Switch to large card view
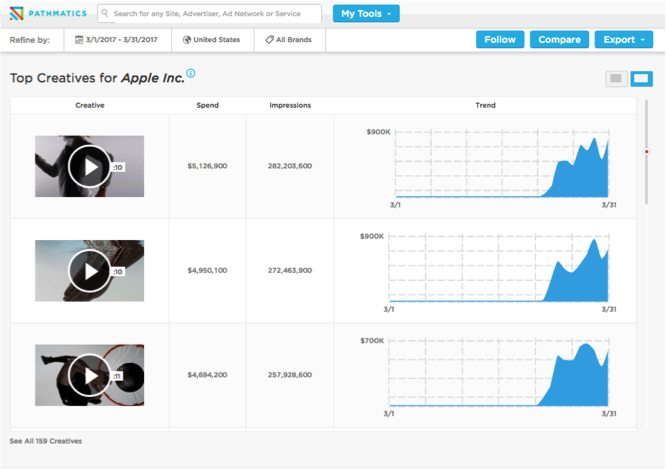 tap(642, 78)
